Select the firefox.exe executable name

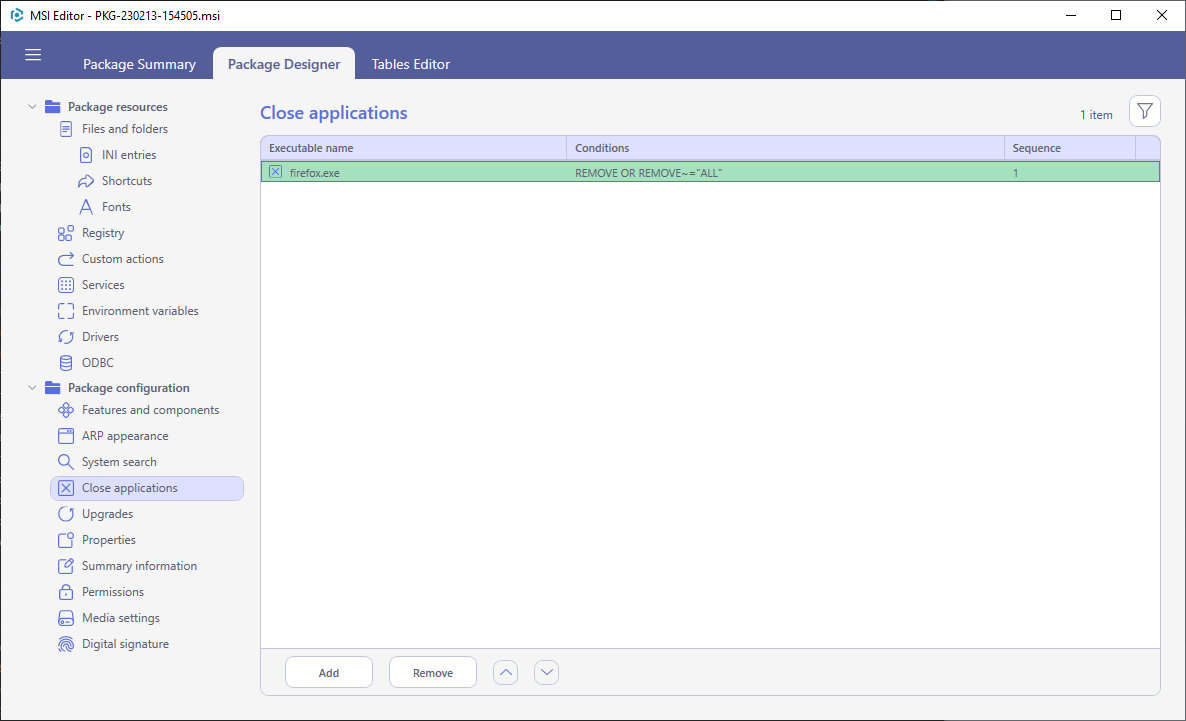coord(315,172)
